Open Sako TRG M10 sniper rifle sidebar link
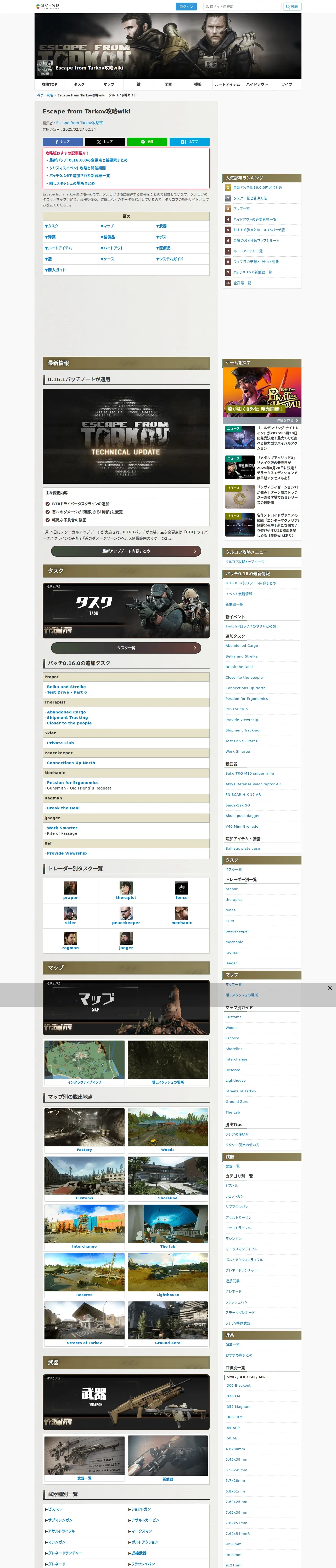The height and width of the screenshot is (1568, 336). coord(249,773)
